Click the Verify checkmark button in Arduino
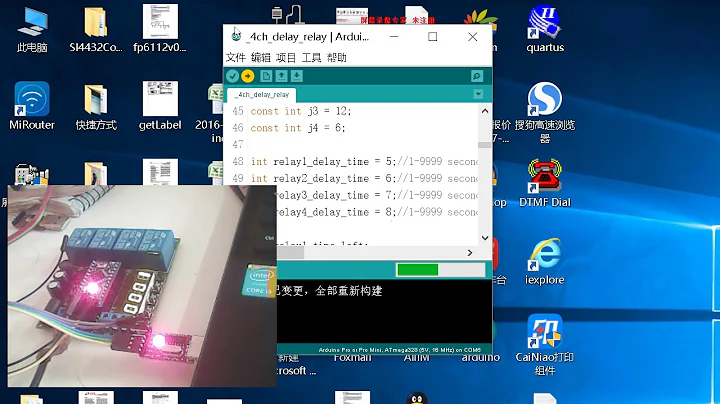 coord(232,76)
